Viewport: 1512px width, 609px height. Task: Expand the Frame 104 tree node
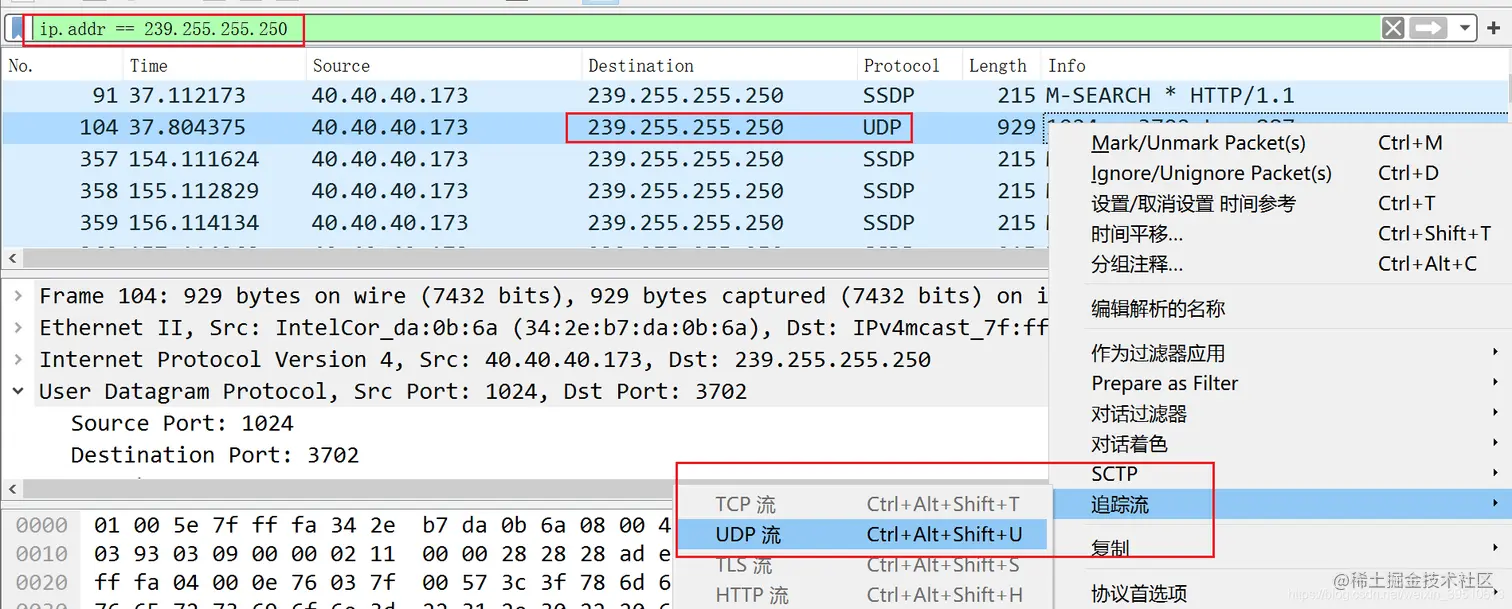18,296
